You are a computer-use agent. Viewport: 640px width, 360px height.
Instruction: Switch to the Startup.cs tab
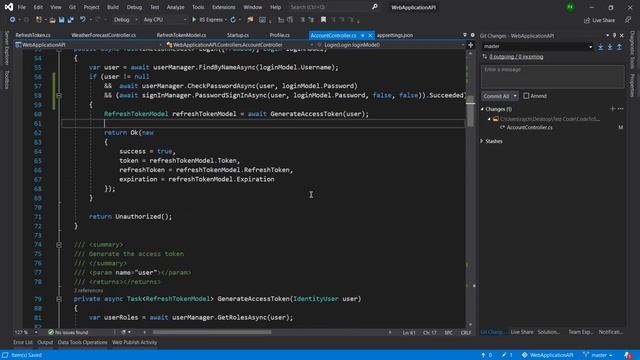point(238,35)
